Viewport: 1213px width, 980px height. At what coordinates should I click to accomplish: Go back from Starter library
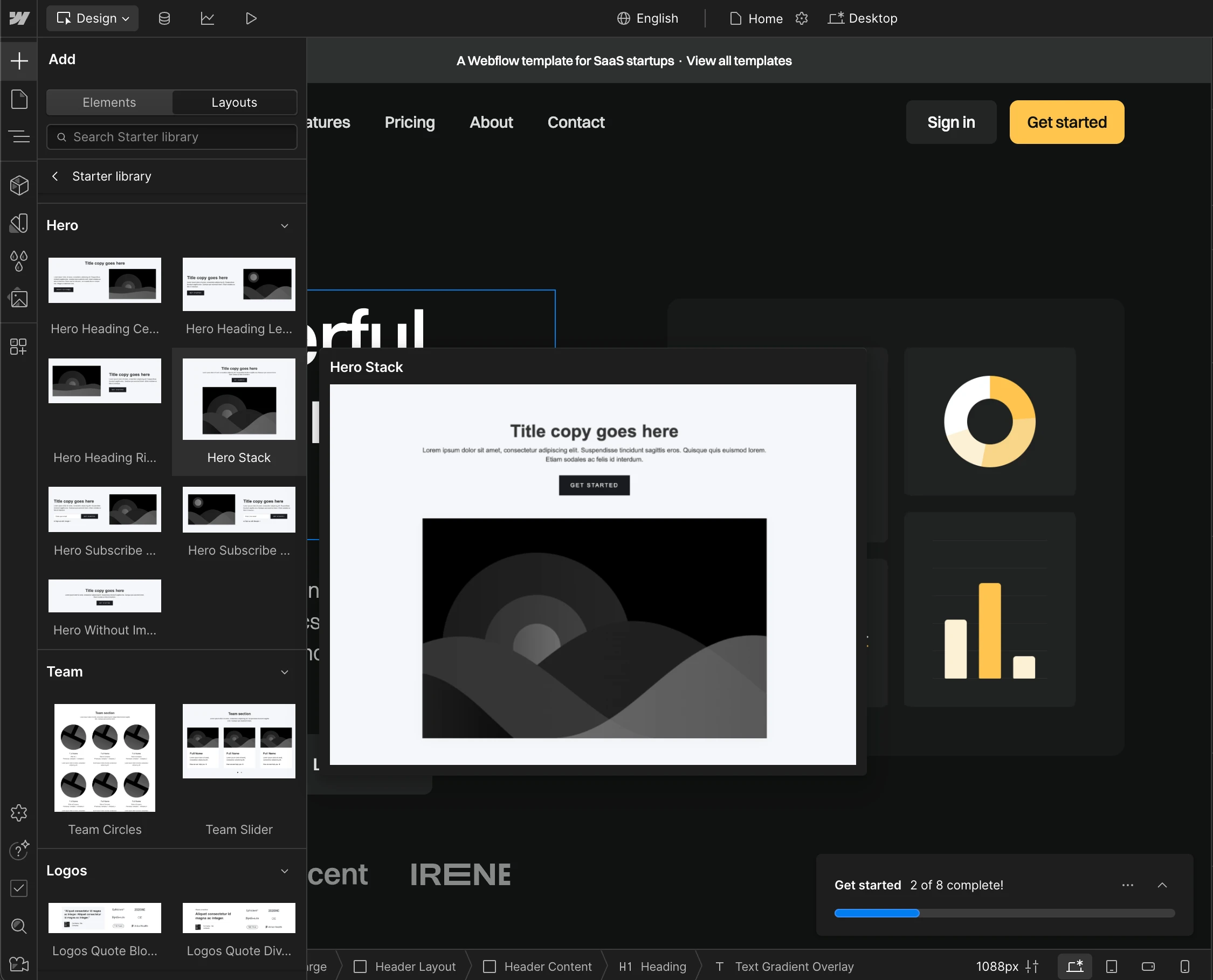(55, 176)
